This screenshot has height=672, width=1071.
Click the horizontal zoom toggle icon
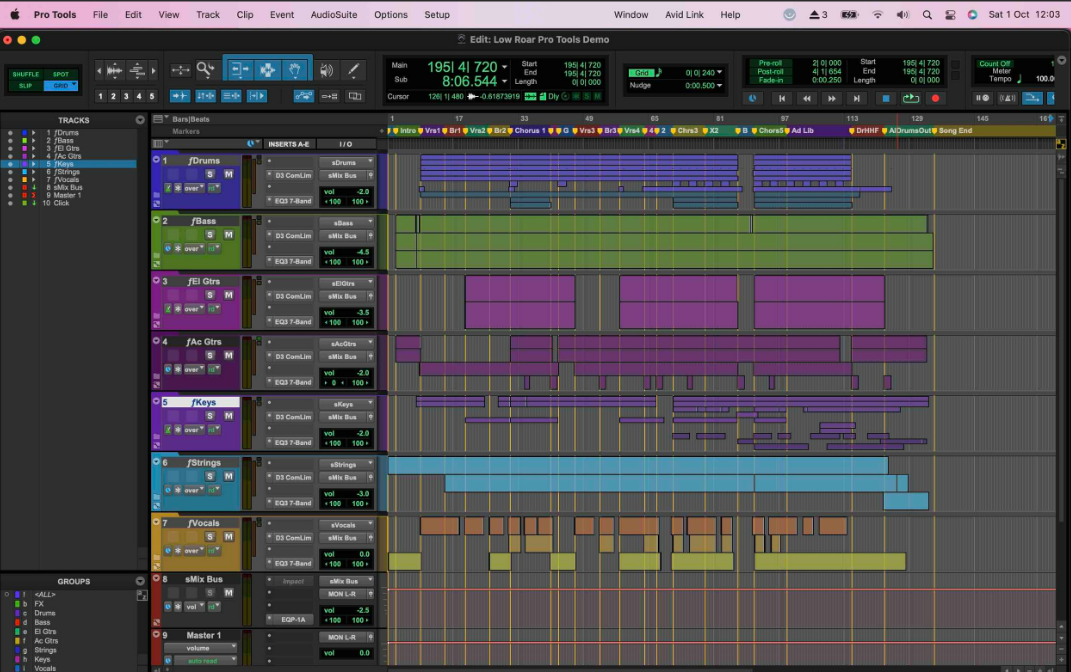(x=180, y=70)
